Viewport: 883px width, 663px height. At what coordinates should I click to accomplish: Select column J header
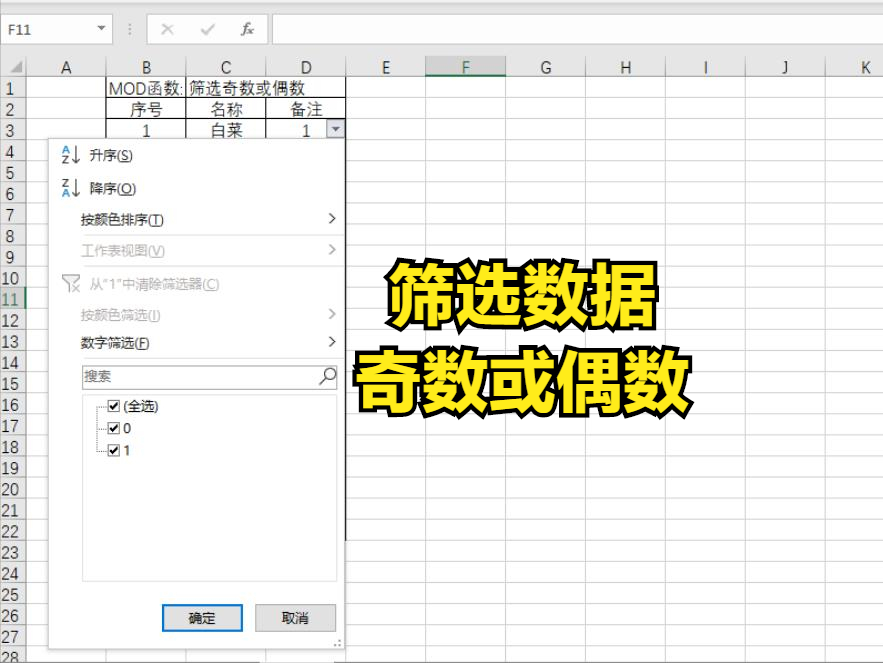pyautogui.click(x=786, y=67)
